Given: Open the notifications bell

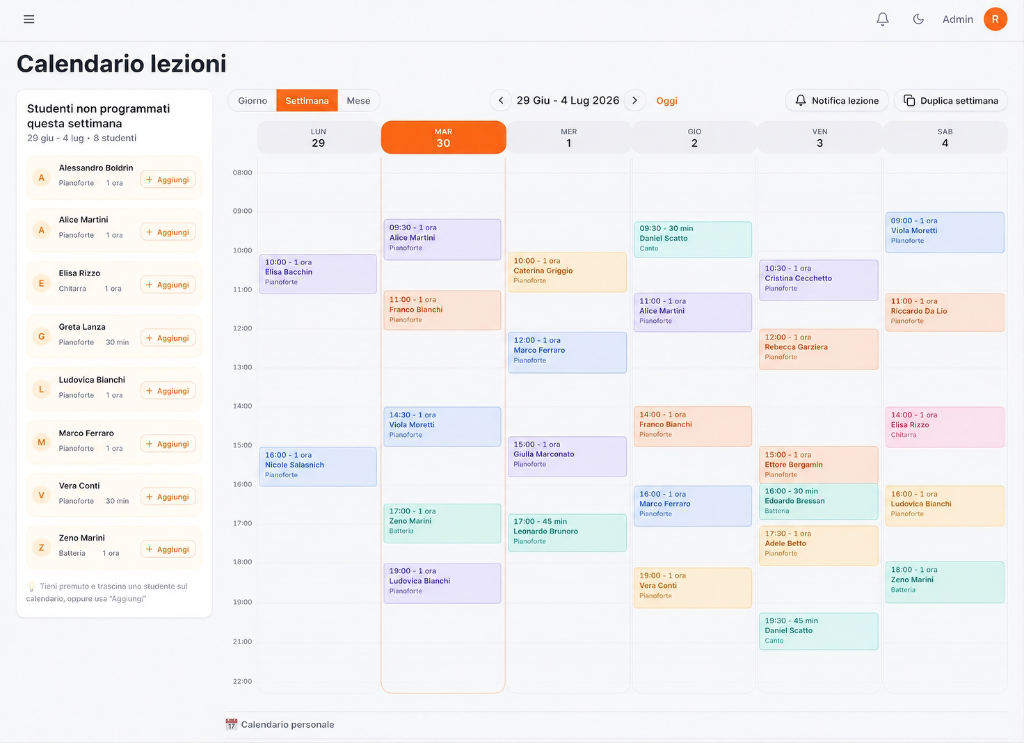Looking at the screenshot, I should pos(882,19).
